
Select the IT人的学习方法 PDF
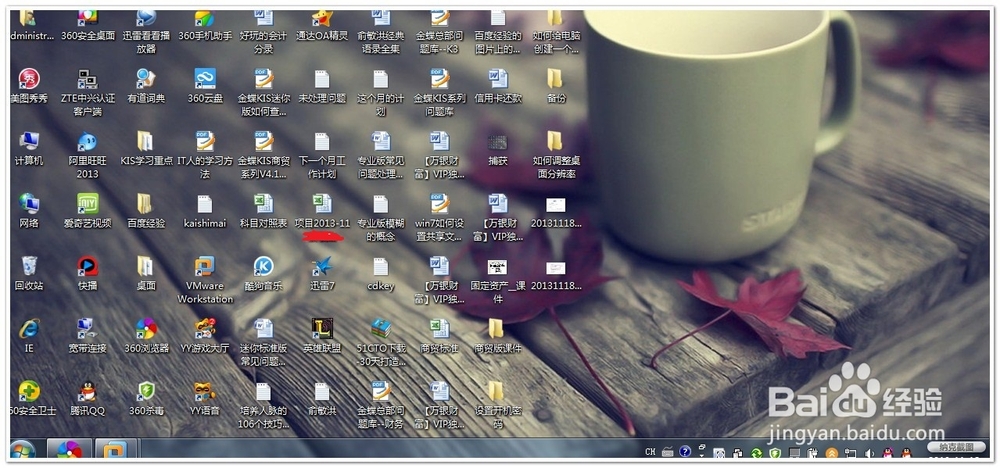[x=205, y=155]
